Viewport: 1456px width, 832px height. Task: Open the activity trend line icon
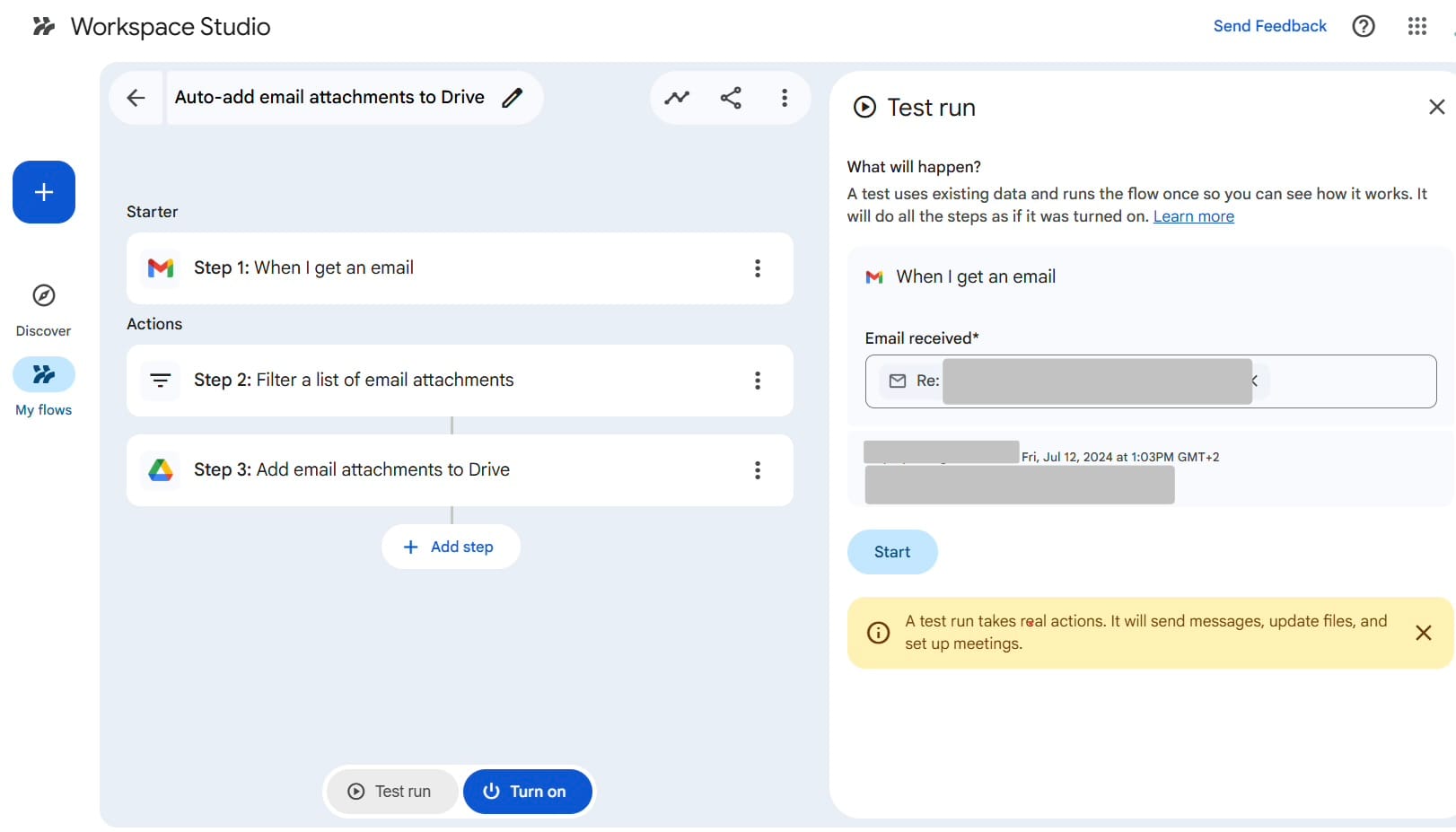pos(677,98)
